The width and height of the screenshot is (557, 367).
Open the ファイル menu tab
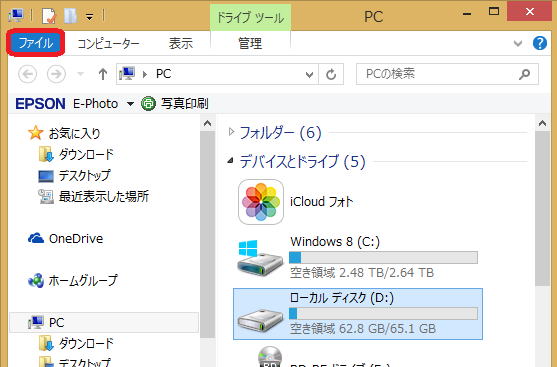point(36,43)
